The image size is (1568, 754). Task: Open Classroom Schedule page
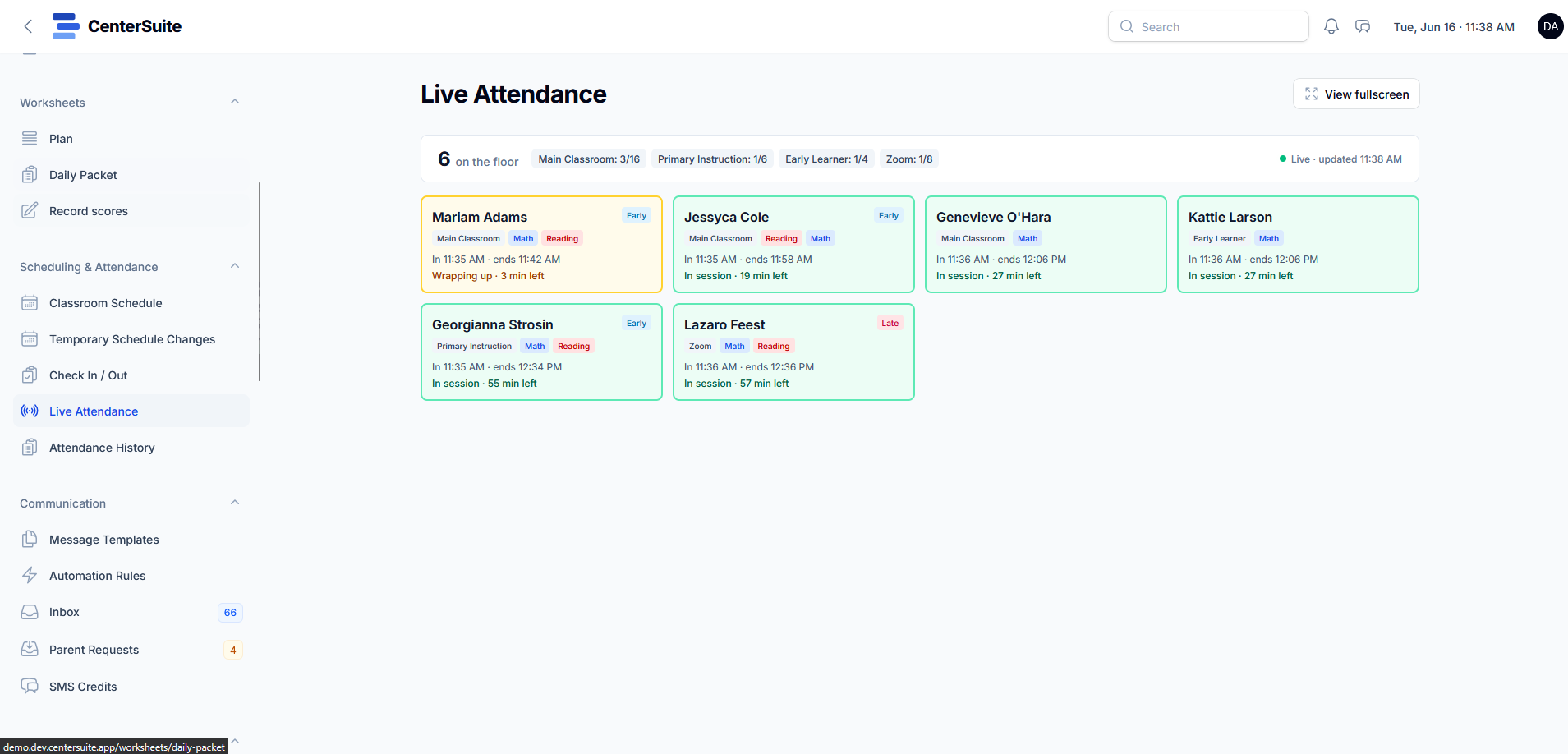tap(131, 303)
